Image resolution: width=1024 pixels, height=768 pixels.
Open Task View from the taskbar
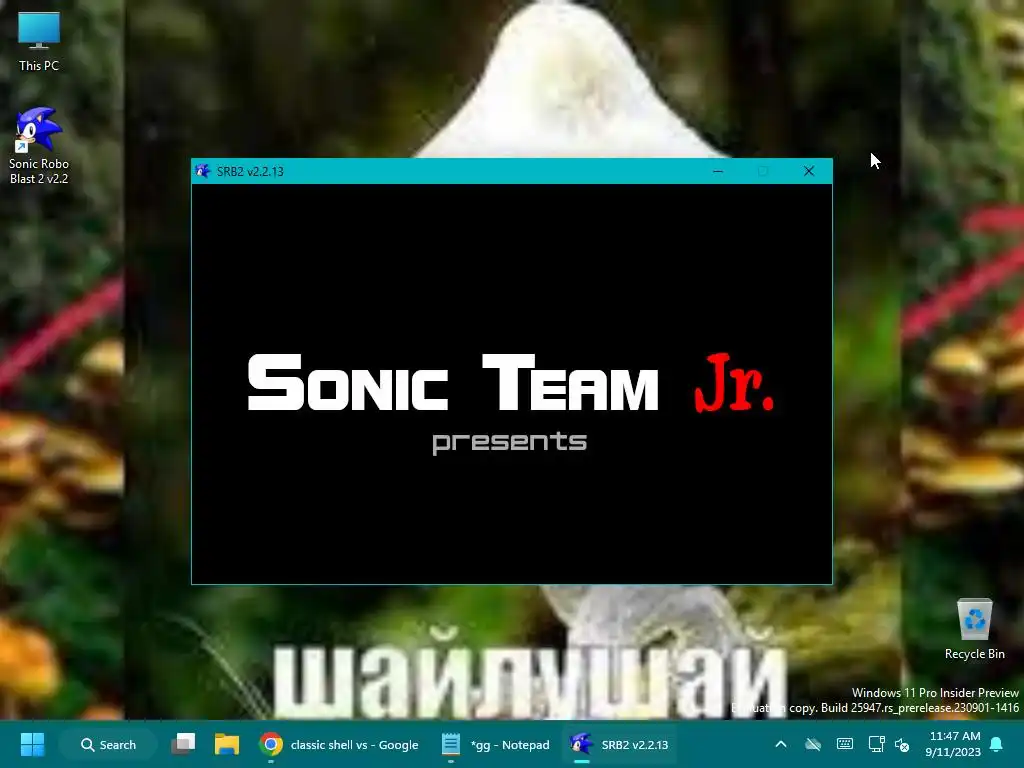pos(184,744)
